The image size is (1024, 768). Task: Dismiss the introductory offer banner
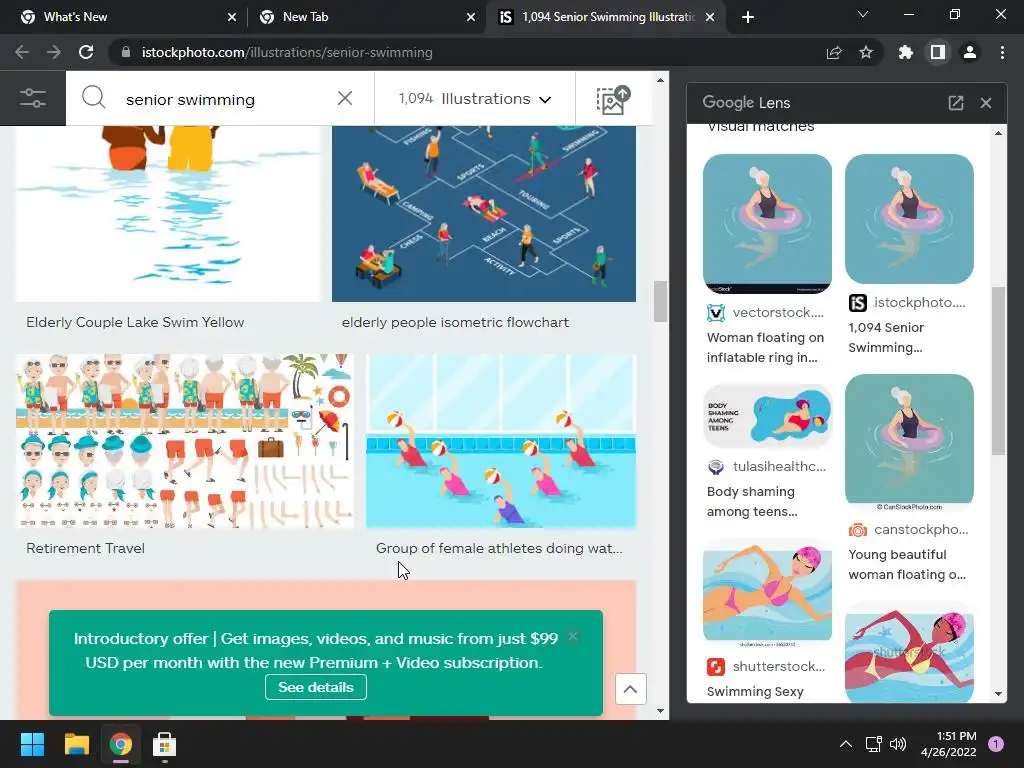(x=573, y=636)
